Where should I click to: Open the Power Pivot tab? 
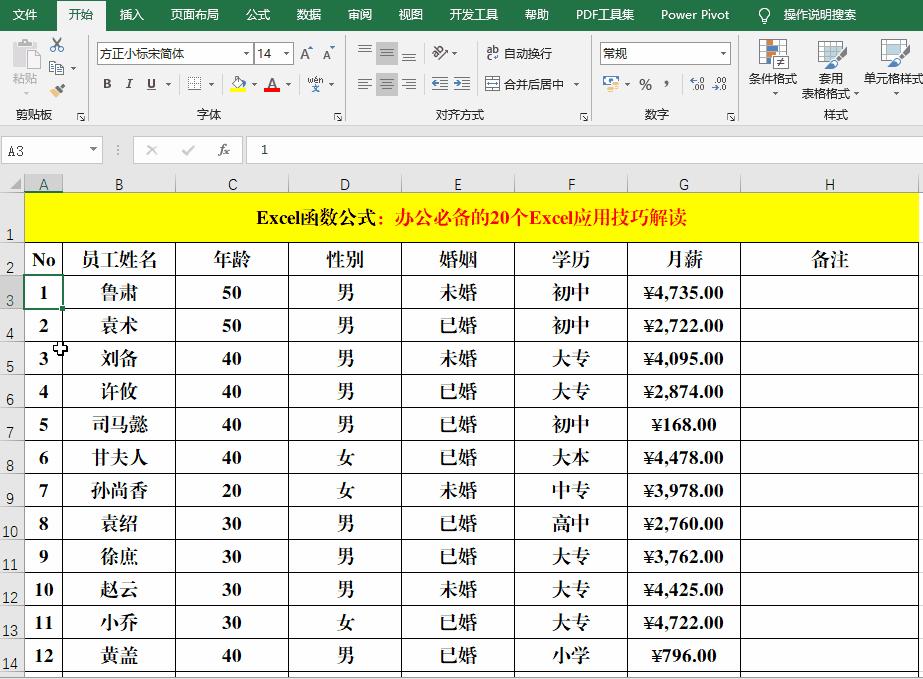tap(694, 15)
